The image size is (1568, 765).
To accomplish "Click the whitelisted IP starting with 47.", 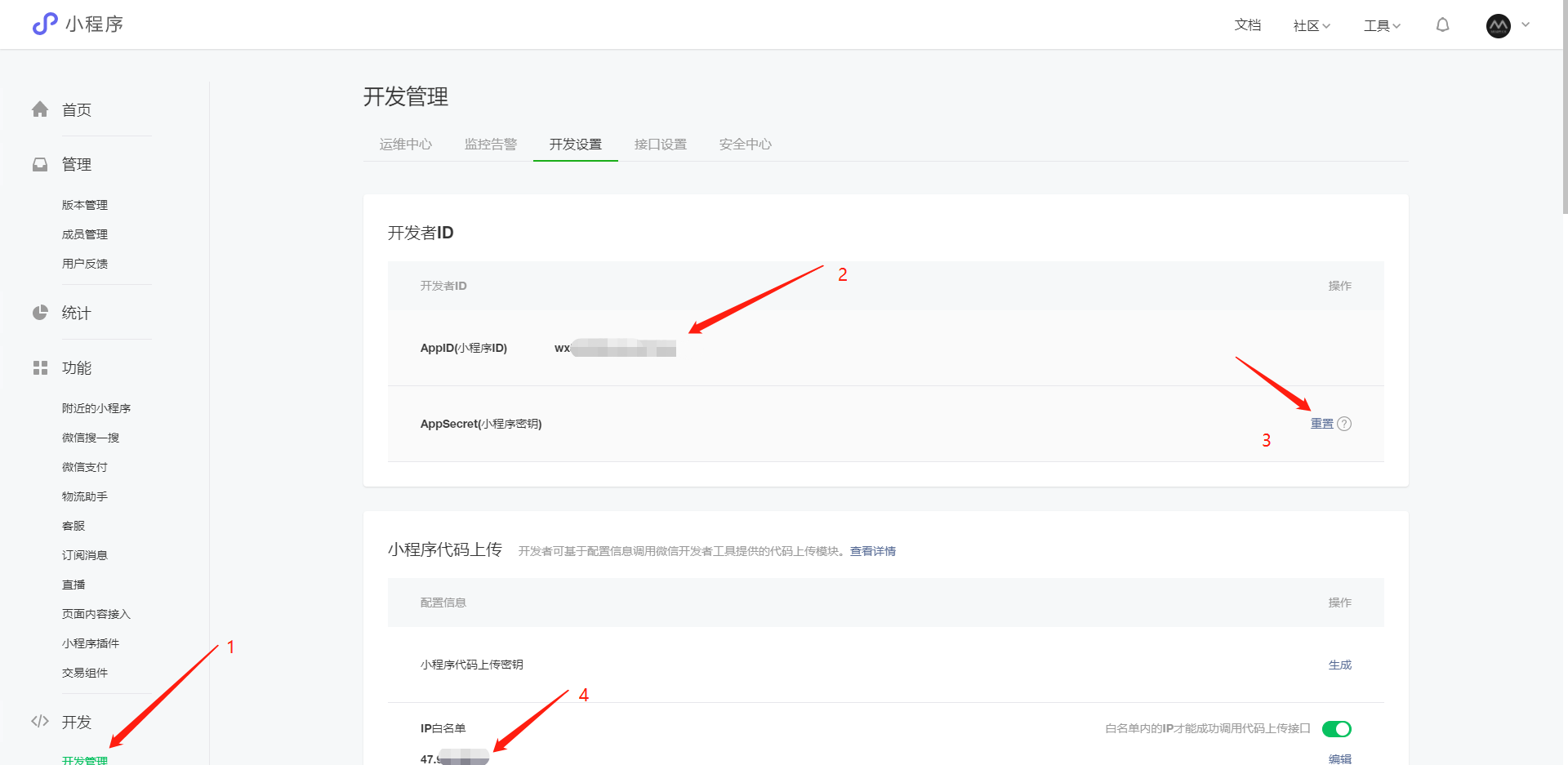I will click(455, 758).
